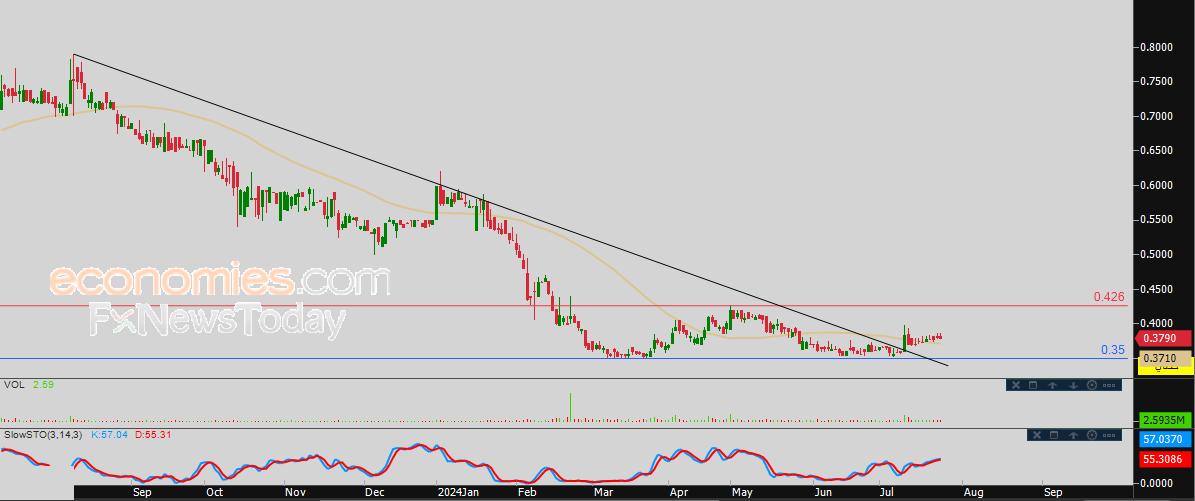Screen dimensions: 1195x501
Task: Move the VOL panel up
Action: pos(1052,385)
